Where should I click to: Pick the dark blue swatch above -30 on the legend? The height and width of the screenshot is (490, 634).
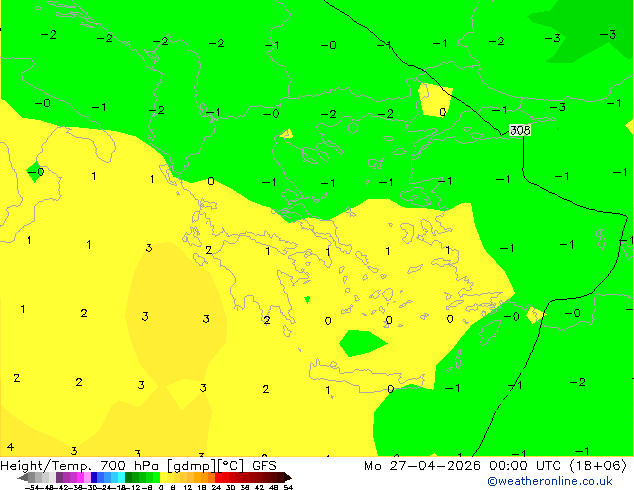coord(94,478)
